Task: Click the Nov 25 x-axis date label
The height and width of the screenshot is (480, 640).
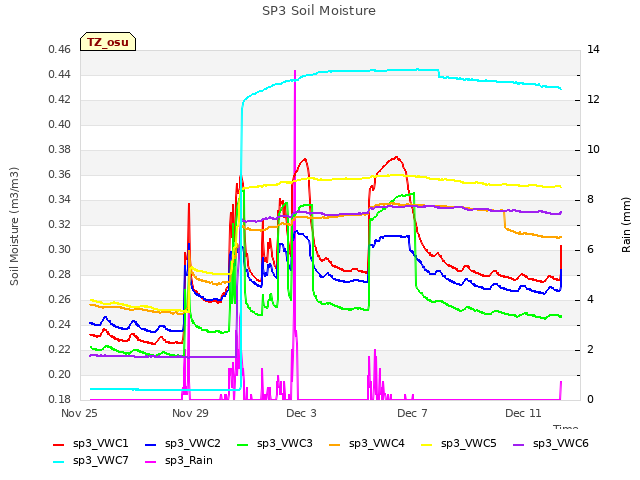Action: coord(79,413)
